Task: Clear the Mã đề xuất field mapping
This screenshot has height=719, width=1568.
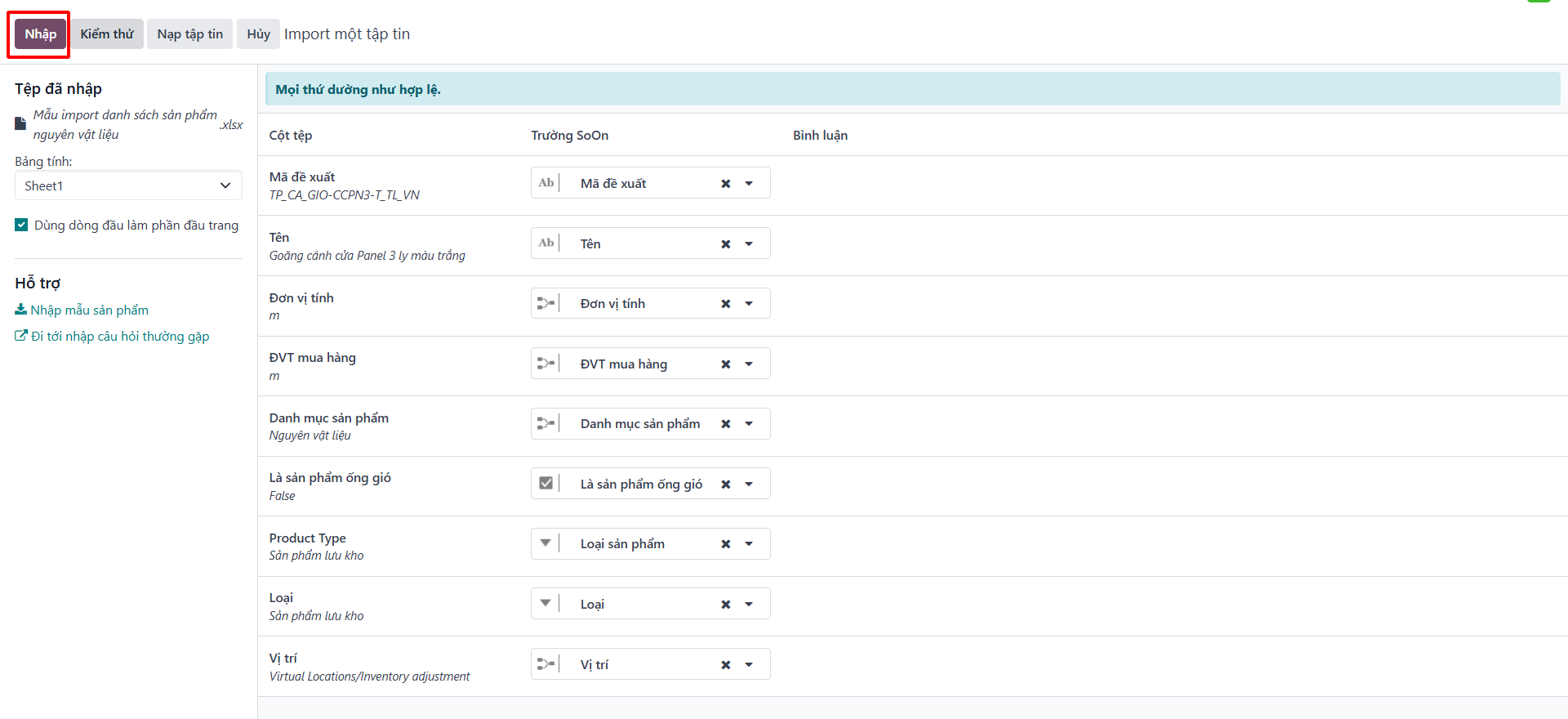Action: point(725,184)
